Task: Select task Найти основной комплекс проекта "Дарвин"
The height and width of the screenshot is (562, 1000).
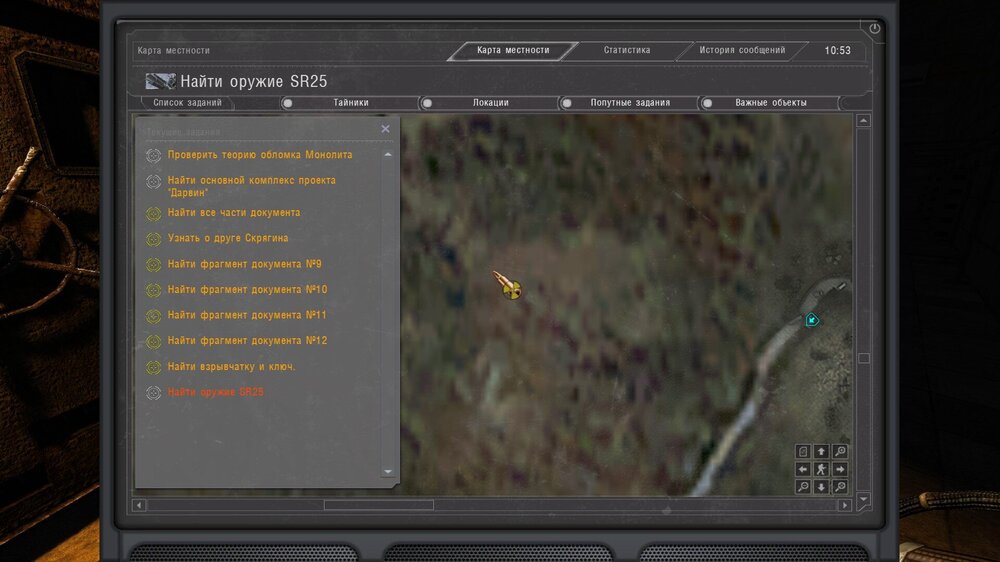Action: click(x=251, y=186)
